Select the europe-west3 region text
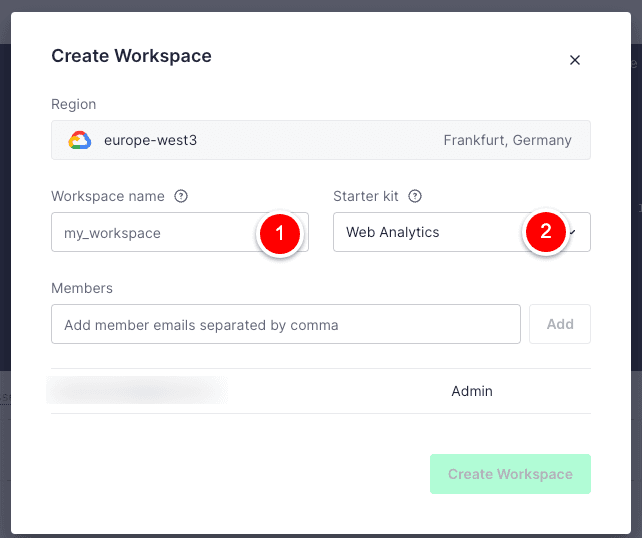 coord(150,141)
